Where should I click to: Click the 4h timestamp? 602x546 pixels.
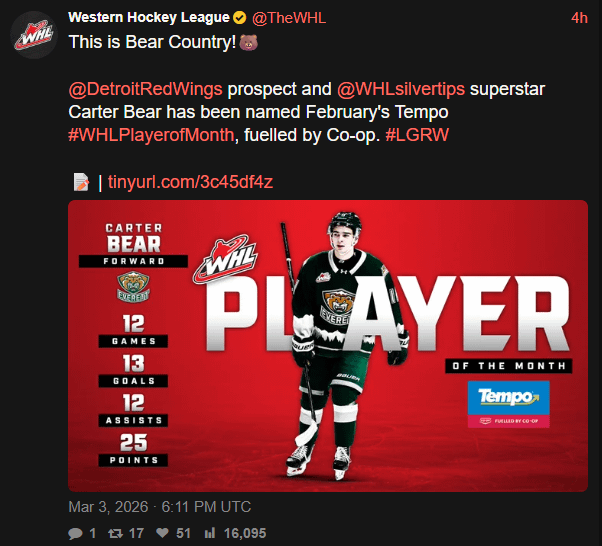tap(579, 19)
